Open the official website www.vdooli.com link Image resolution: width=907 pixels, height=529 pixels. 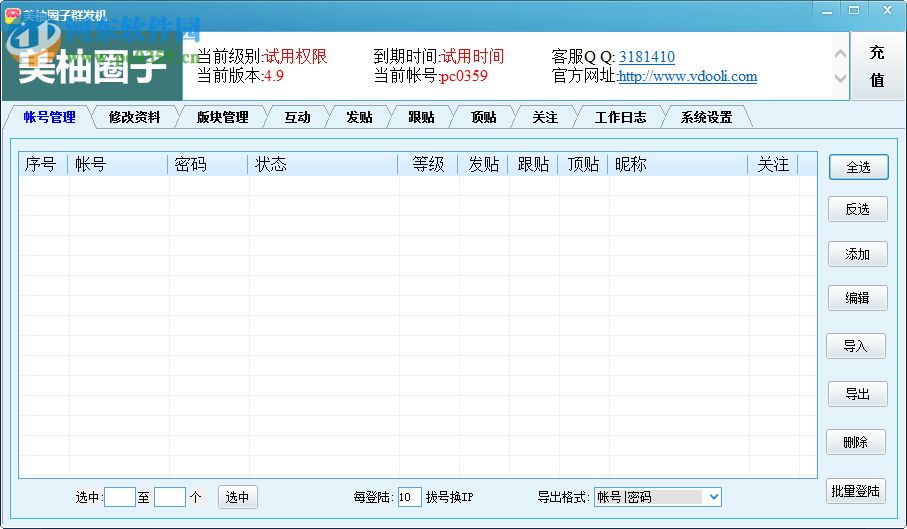pyautogui.click(x=688, y=76)
